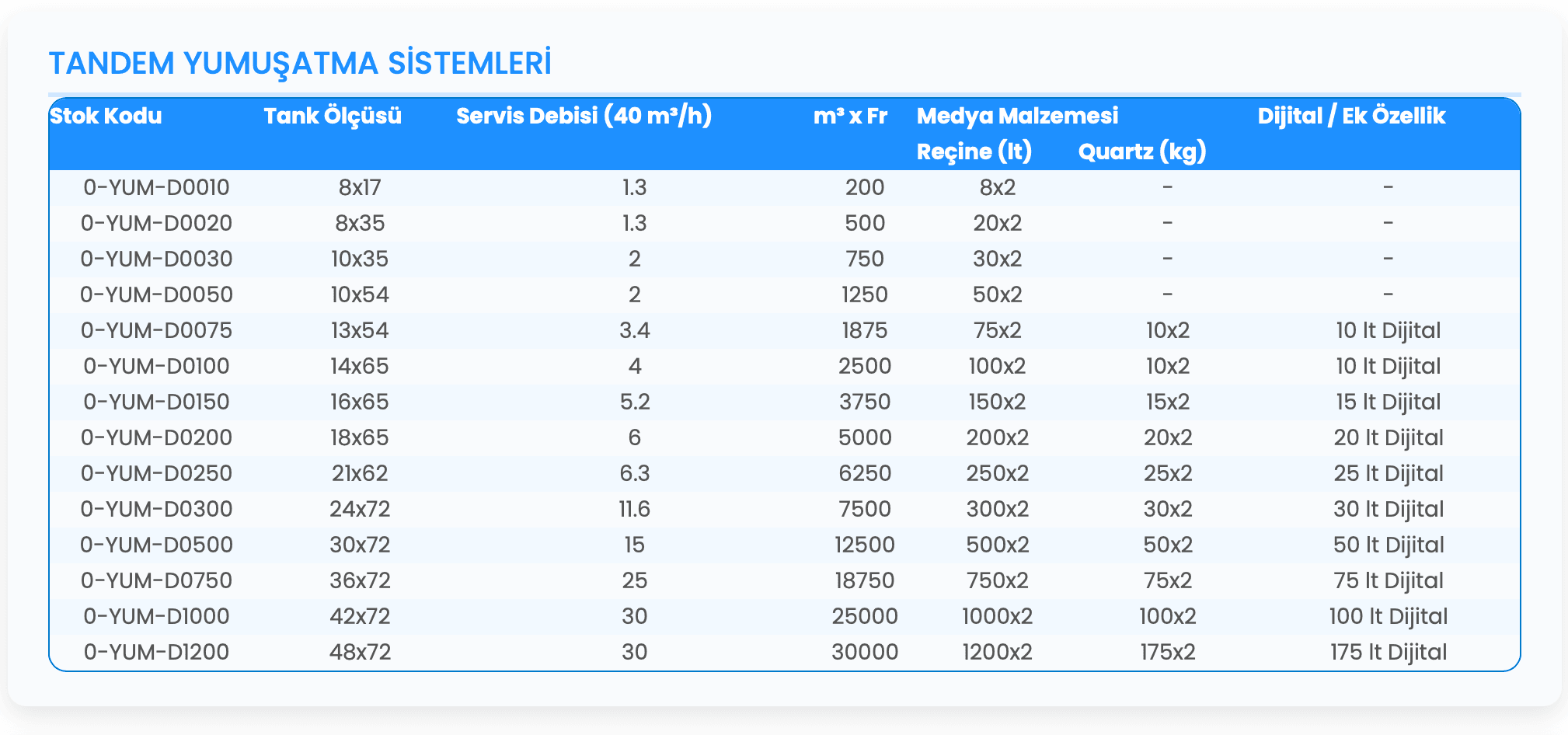Click the TANDEM YUMUŞATMA SİSTEMLERİ heading
The width and height of the screenshot is (1568, 735).
pyautogui.click(x=300, y=64)
